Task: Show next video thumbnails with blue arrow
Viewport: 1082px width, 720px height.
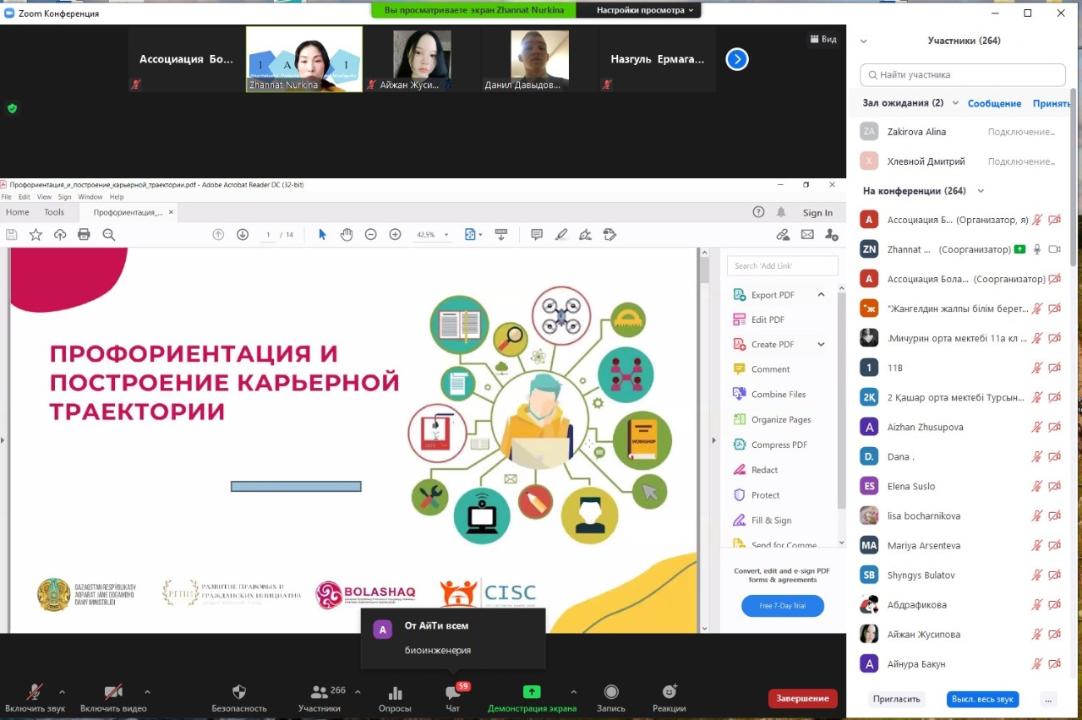Action: 737,59
